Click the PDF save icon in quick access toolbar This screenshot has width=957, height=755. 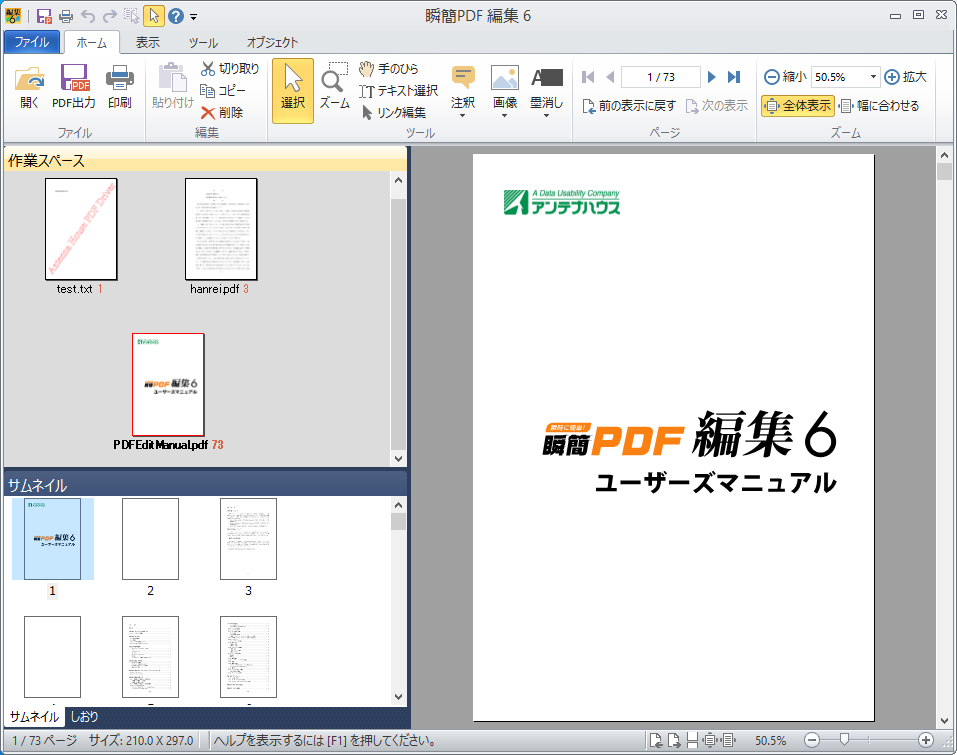44,16
